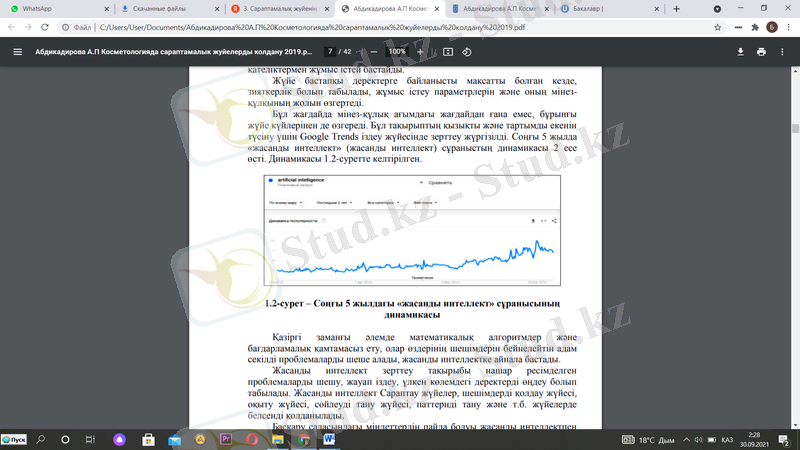Open Windows notification center
Screen dimensions: 800x450
[784, 439]
